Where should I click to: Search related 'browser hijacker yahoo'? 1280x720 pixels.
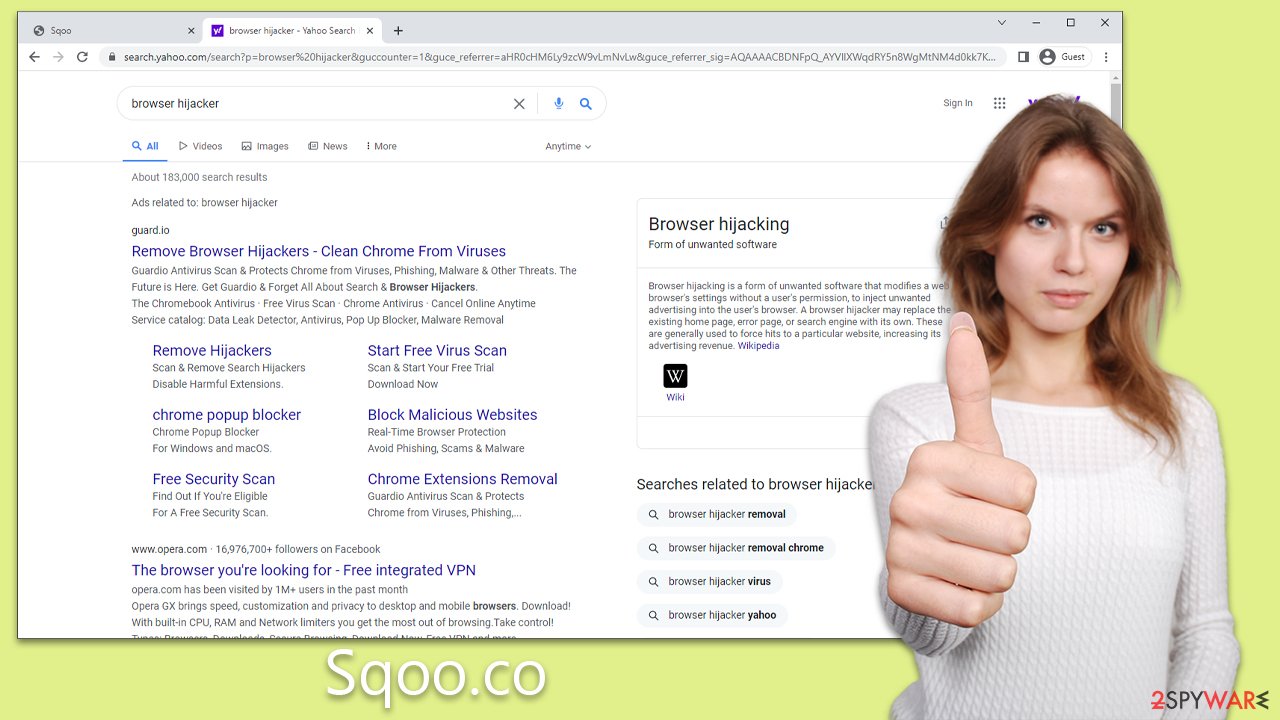click(712, 615)
